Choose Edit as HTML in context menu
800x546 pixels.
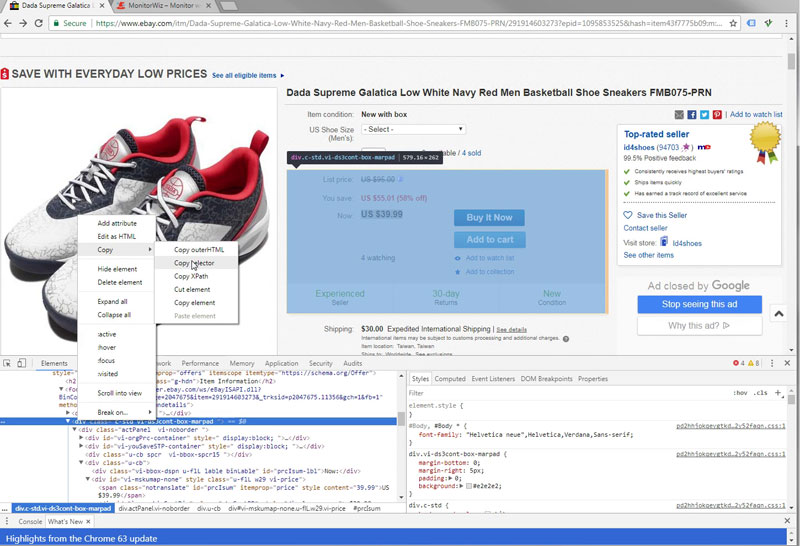117,236
